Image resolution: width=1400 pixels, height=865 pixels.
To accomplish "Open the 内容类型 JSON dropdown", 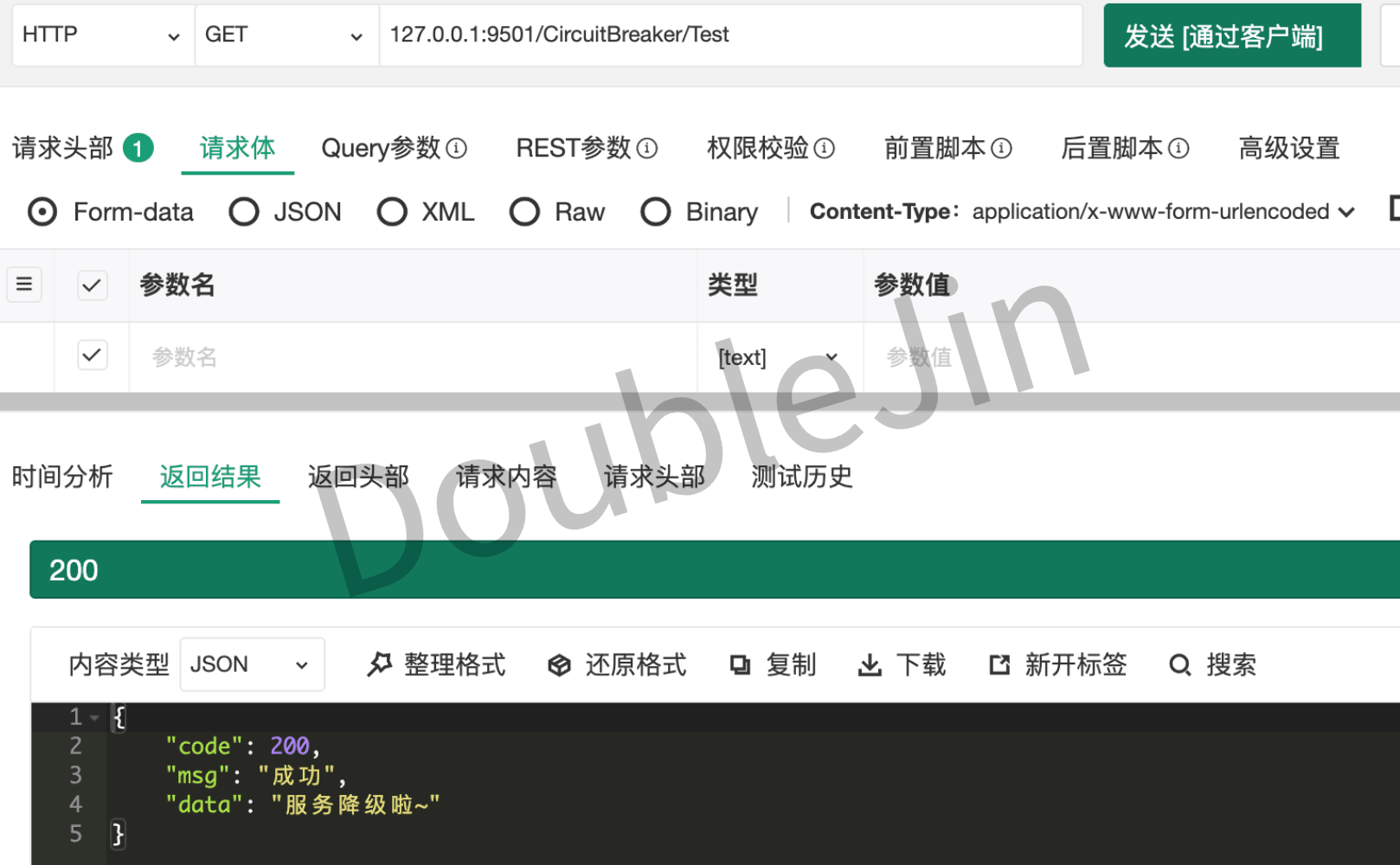I will [252, 664].
